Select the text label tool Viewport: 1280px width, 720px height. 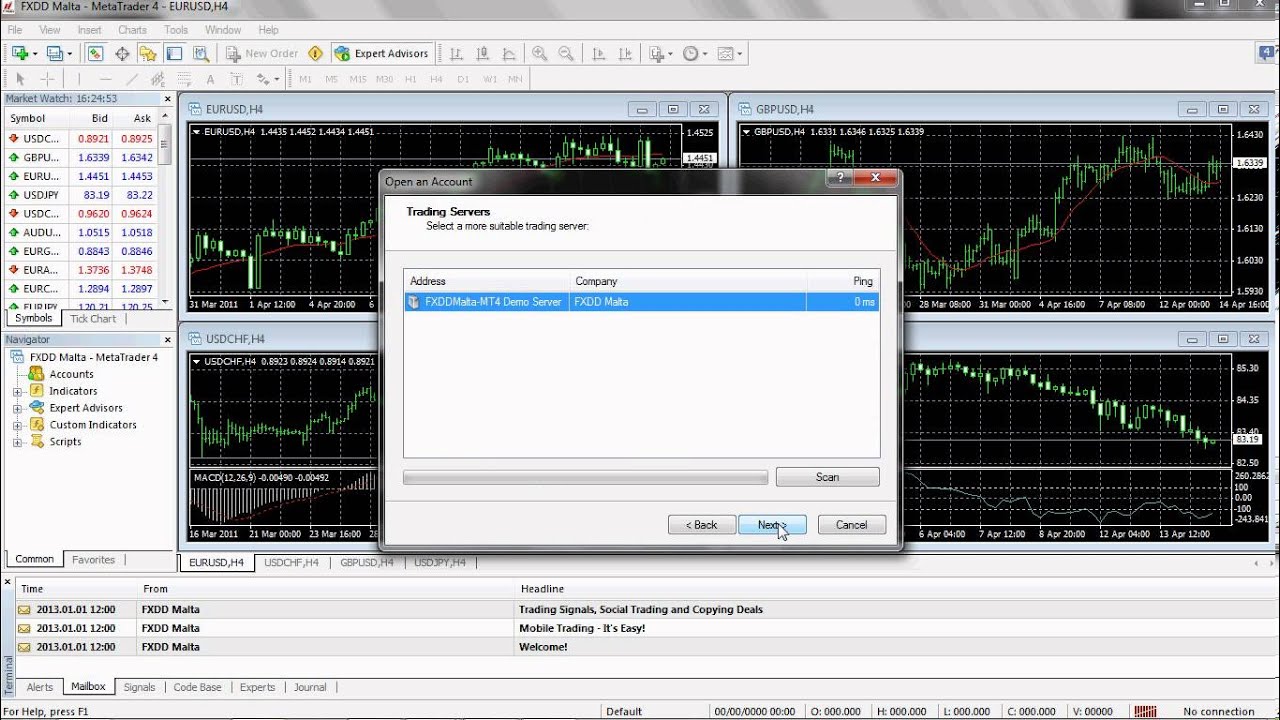click(236, 79)
